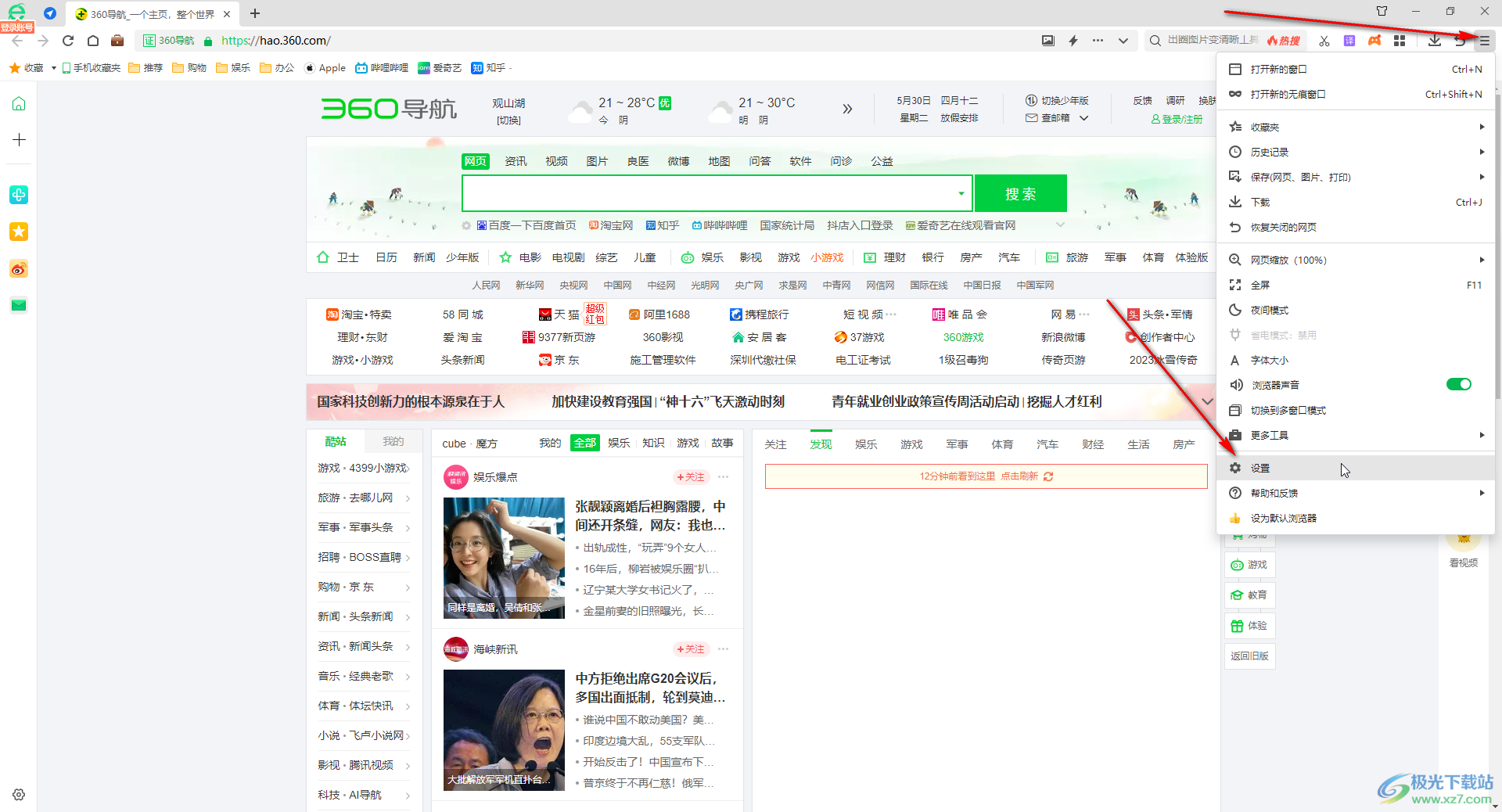Click the green 搜索 button
This screenshot has height=812, width=1502.
[x=1021, y=193]
